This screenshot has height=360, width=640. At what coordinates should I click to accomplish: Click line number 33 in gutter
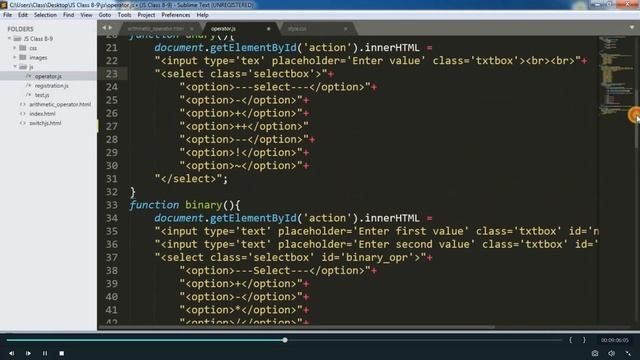tap(111, 205)
